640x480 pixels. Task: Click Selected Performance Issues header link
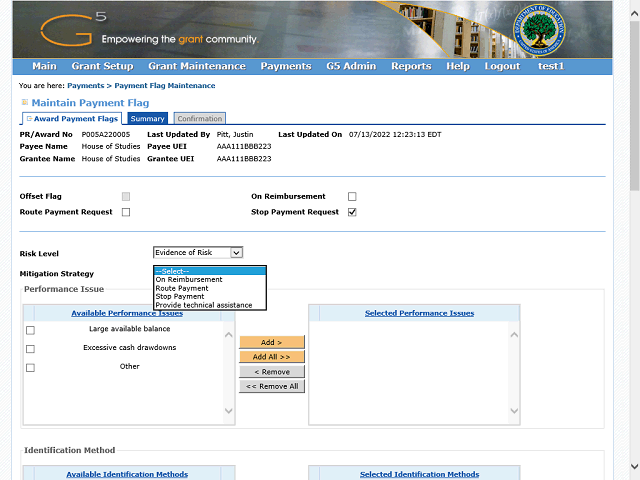420,313
